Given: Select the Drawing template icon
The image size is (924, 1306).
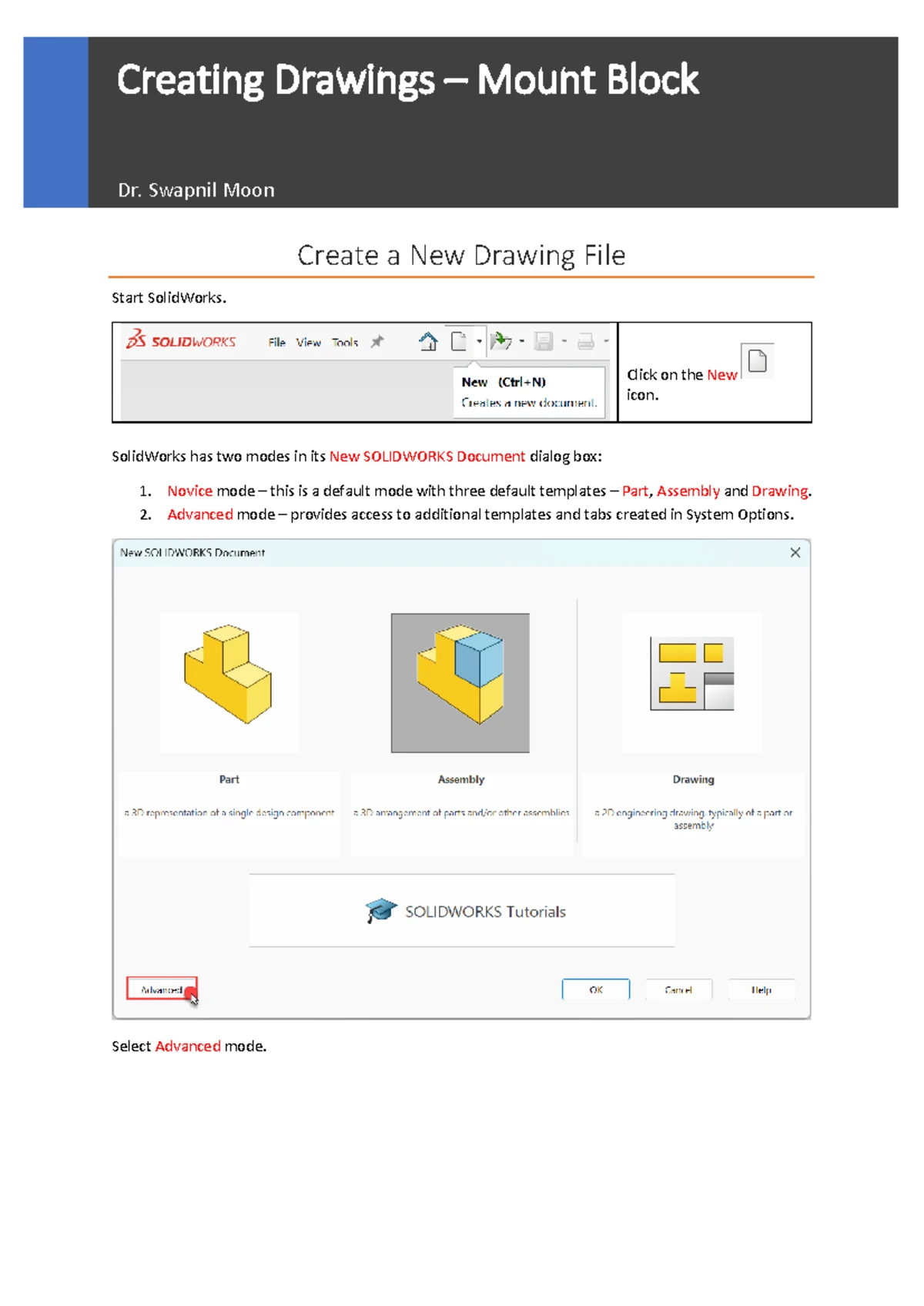Looking at the screenshot, I should (692, 682).
